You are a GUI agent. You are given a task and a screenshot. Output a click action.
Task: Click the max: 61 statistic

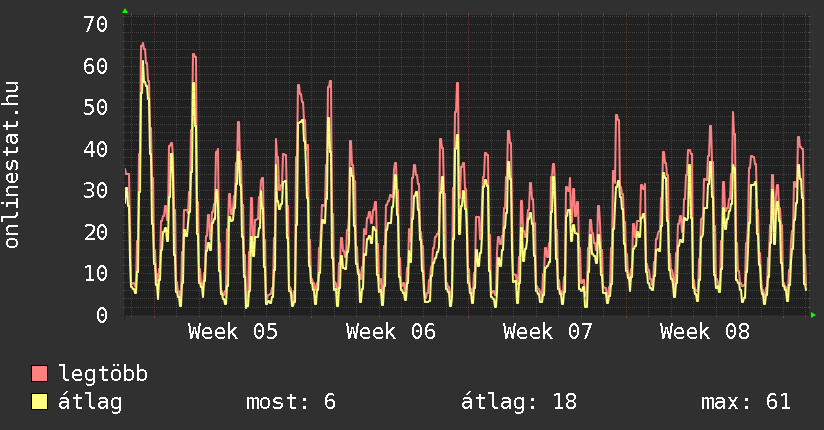point(746,402)
